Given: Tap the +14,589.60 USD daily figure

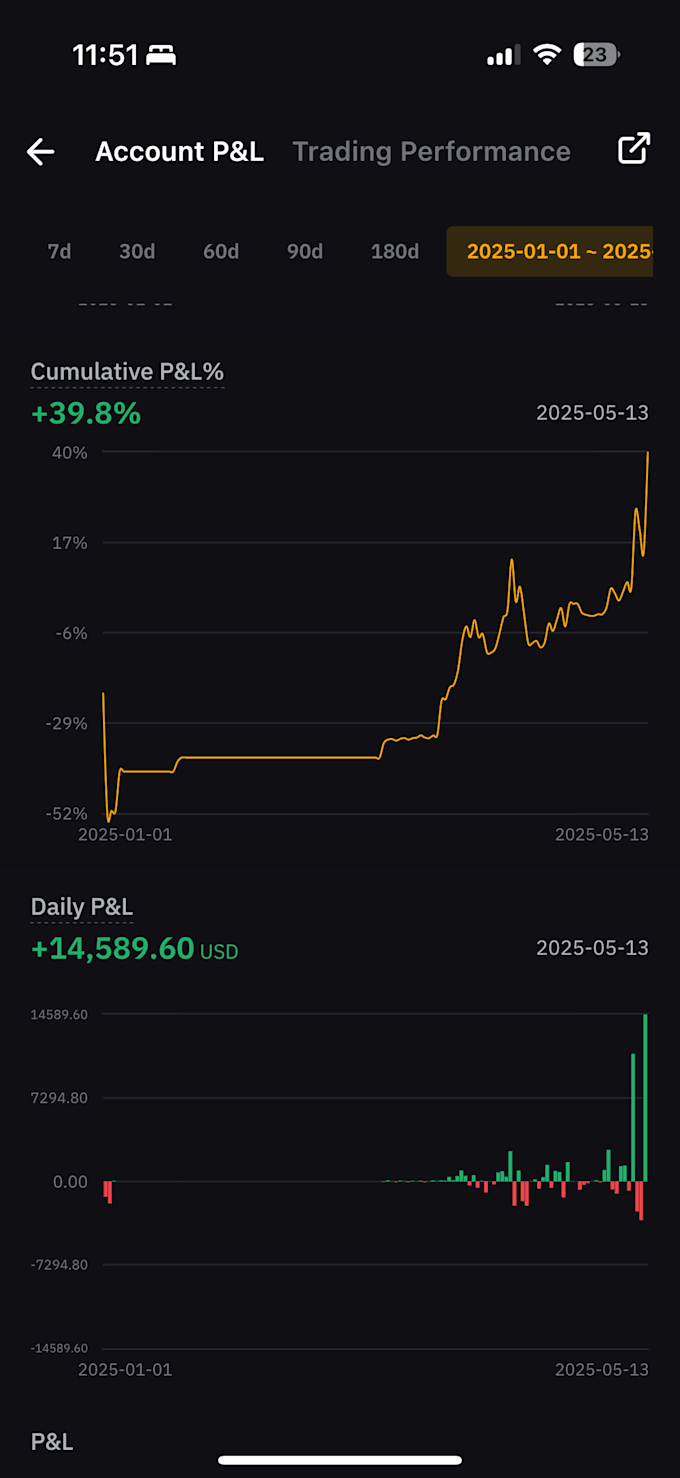Looking at the screenshot, I should (135, 948).
